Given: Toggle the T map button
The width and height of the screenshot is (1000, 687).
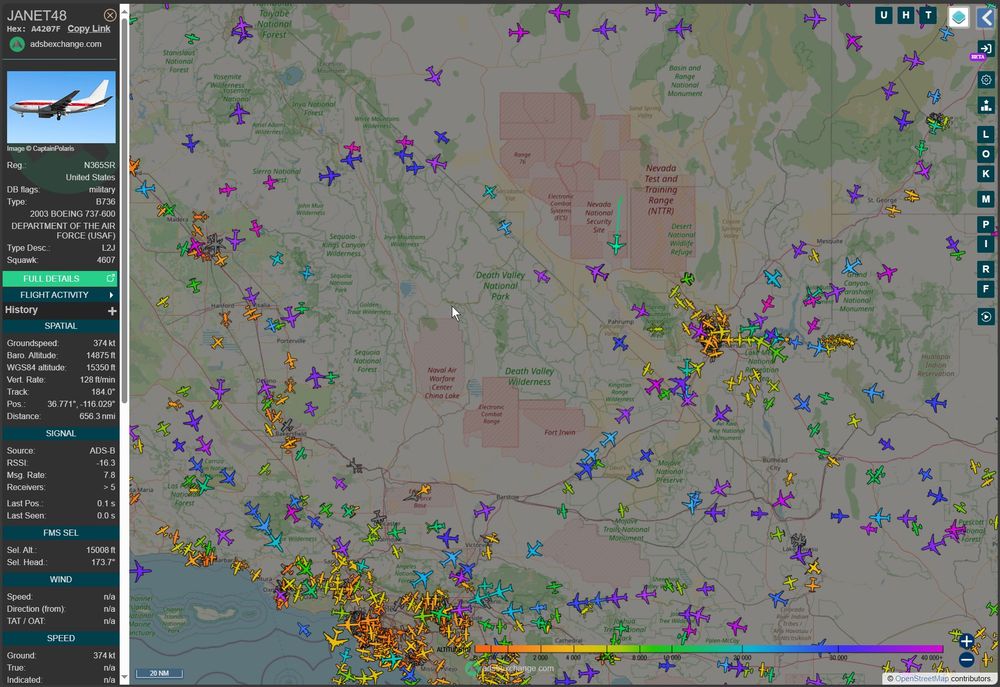Looking at the screenshot, I should pos(928,15).
